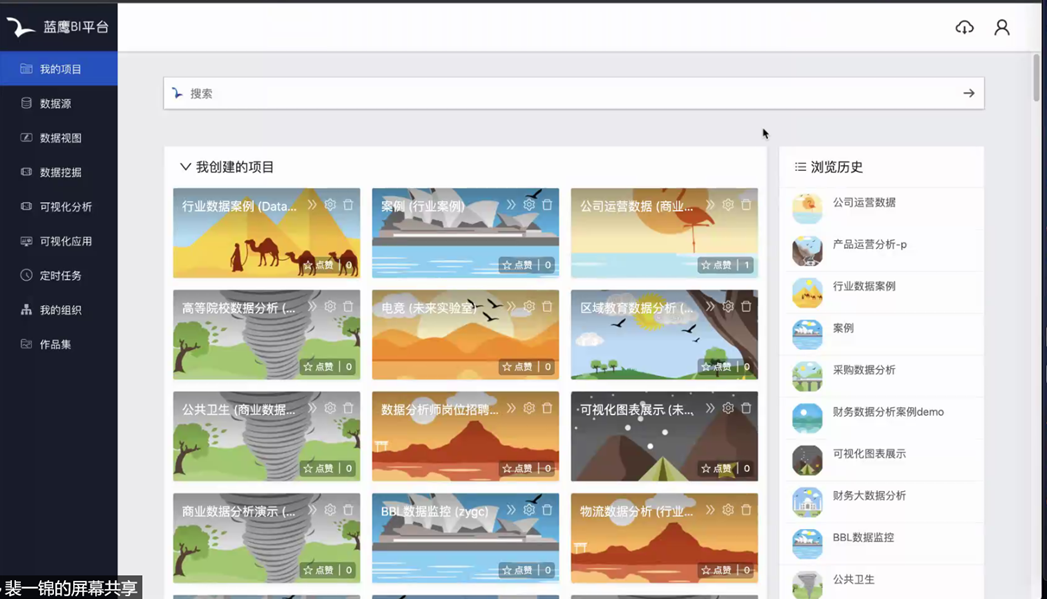Open 采购数据分析 from browsing history
The width and height of the screenshot is (1047, 599).
pyautogui.click(x=864, y=370)
